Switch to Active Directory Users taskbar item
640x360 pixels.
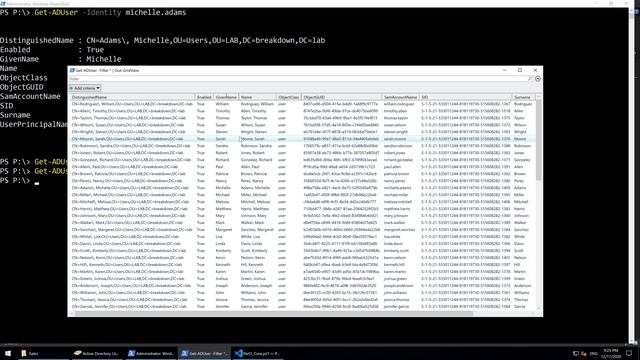[96, 353]
